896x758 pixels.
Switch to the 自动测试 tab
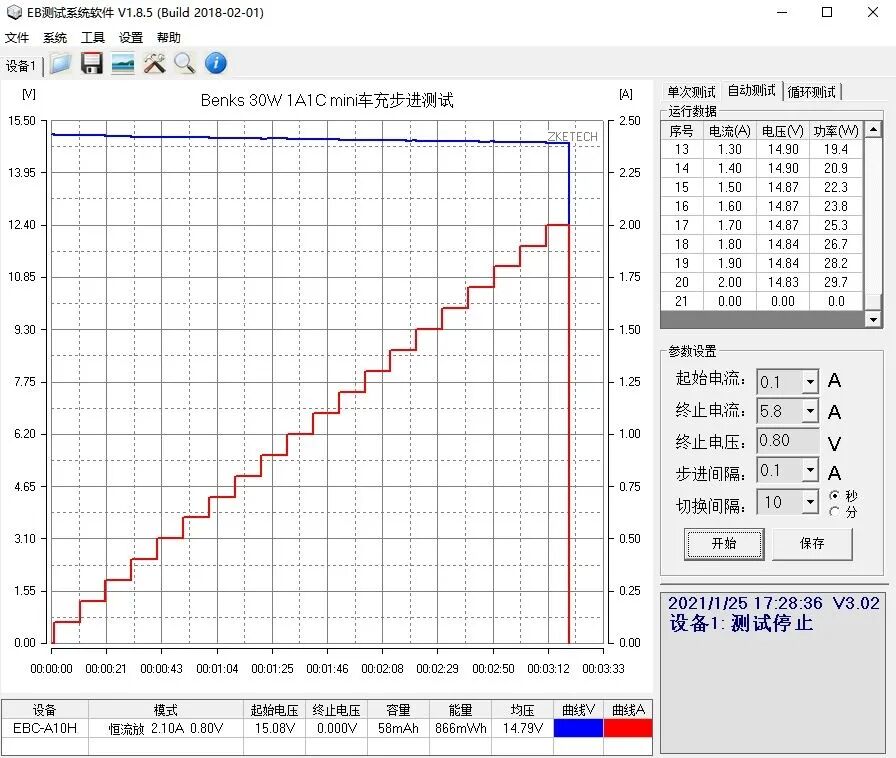[751, 91]
